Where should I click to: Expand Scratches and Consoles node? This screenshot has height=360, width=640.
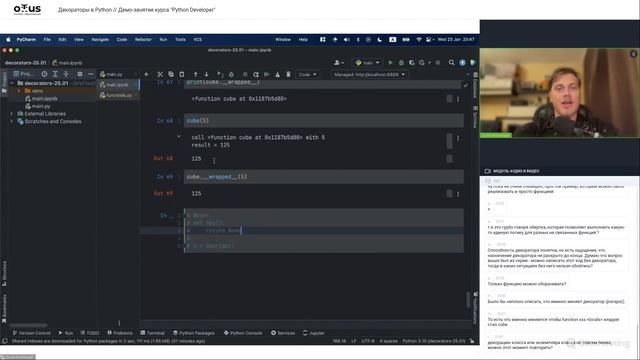pyautogui.click(x=11, y=121)
